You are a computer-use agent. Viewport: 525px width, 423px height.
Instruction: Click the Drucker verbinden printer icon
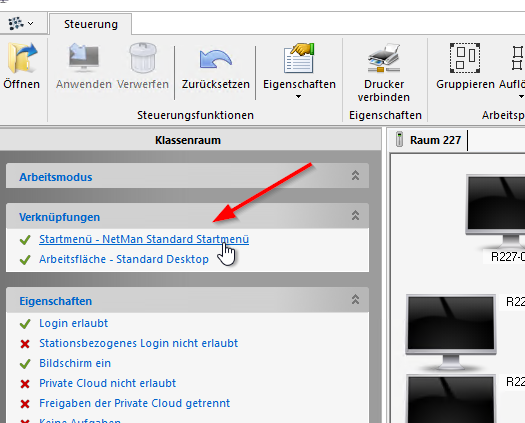(x=384, y=58)
